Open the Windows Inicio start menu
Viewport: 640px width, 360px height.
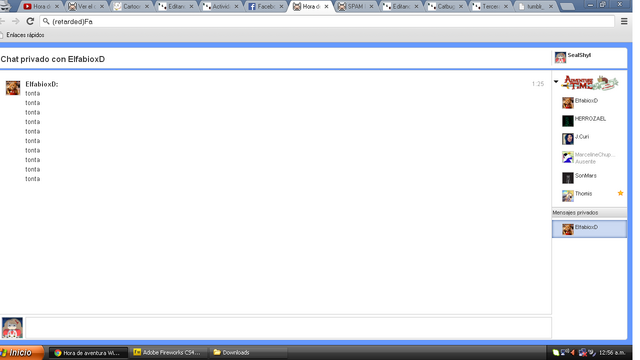pyautogui.click(x=21, y=353)
